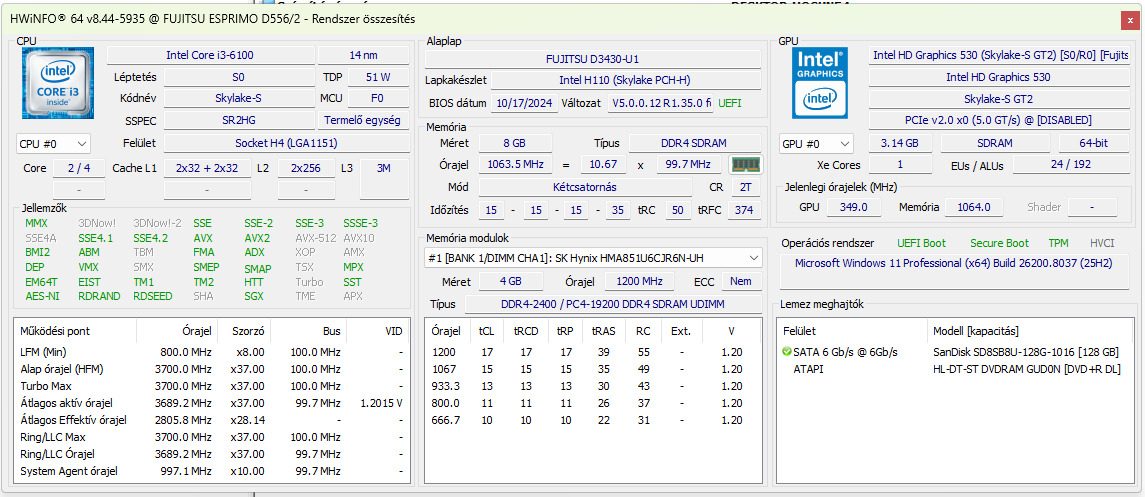Click the PCIe v2.0 x0 DISABLED field
The width and height of the screenshot is (1145, 497).
pyautogui.click(x=998, y=120)
